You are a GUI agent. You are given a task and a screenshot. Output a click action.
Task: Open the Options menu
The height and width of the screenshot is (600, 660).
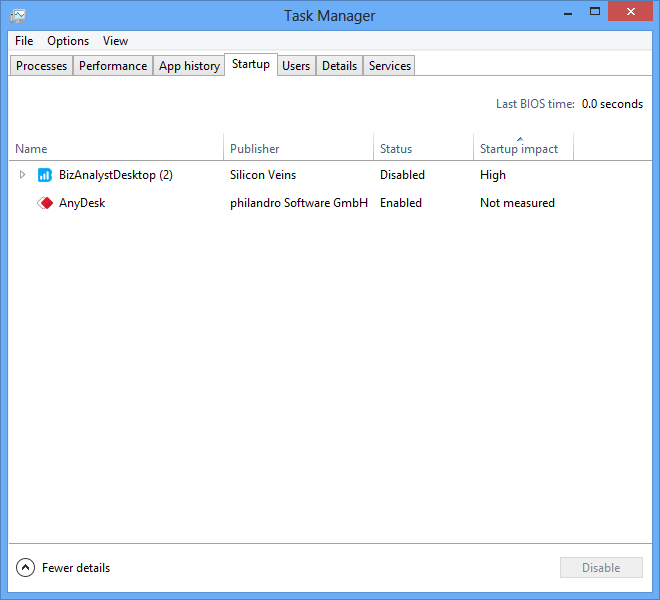[x=68, y=41]
